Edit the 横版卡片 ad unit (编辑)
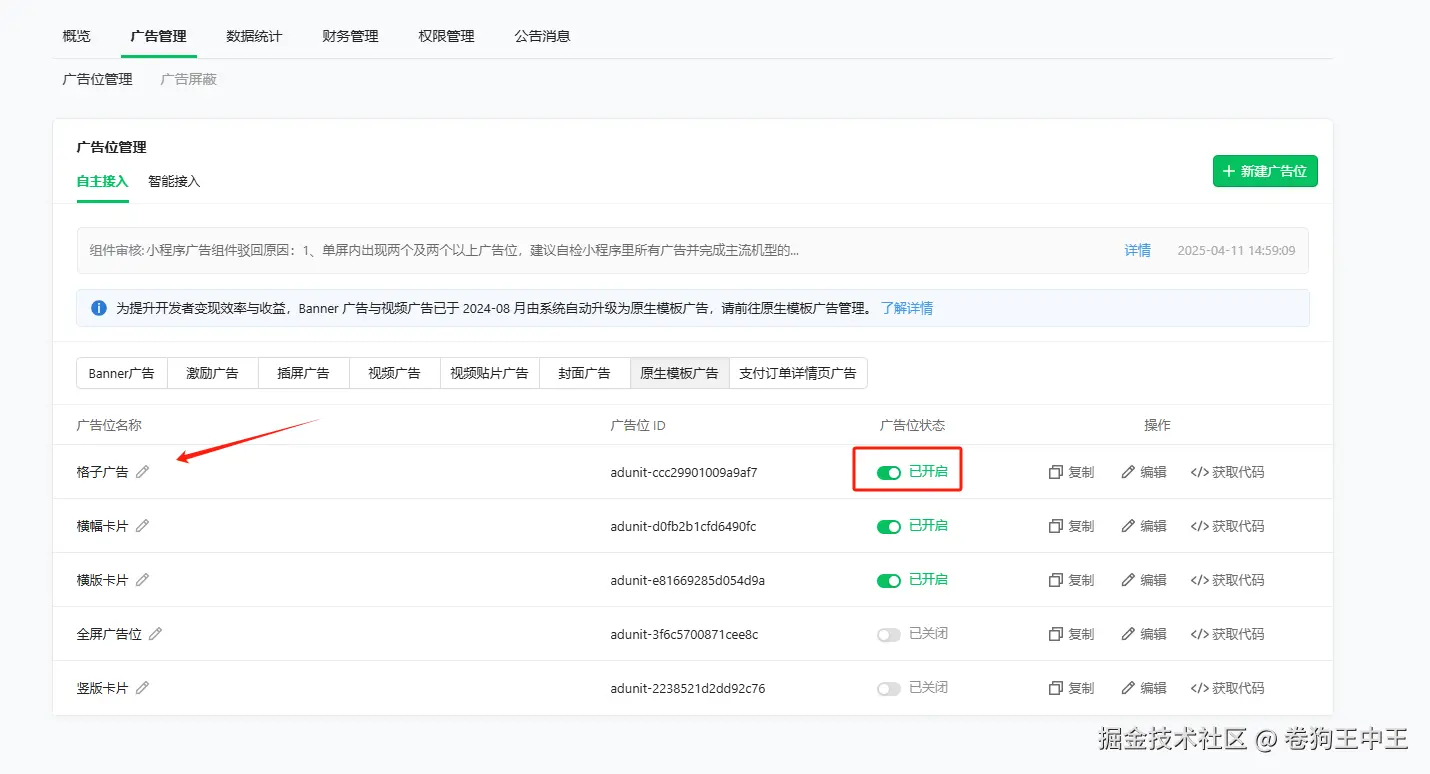 [x=1144, y=580]
